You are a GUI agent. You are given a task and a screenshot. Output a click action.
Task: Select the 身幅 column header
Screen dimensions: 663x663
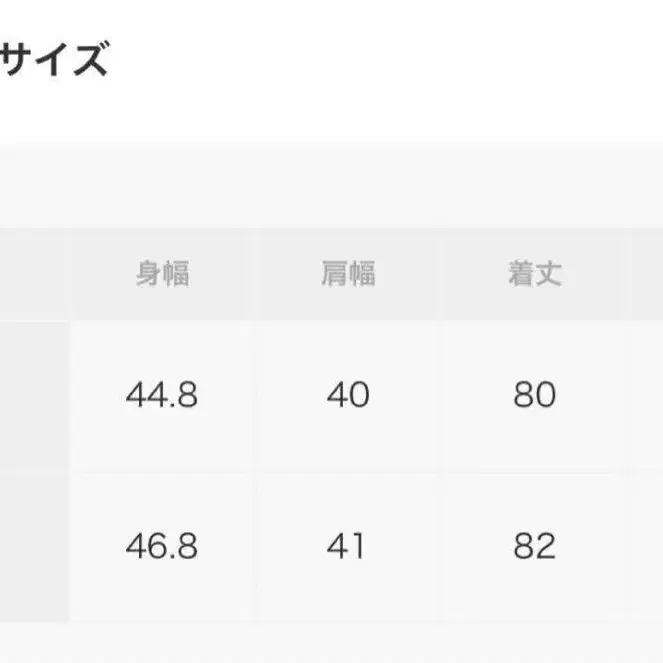[x=162, y=274]
